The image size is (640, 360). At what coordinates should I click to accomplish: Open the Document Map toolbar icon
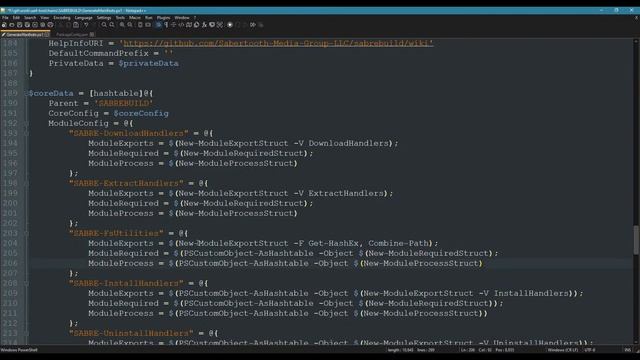[189, 25]
